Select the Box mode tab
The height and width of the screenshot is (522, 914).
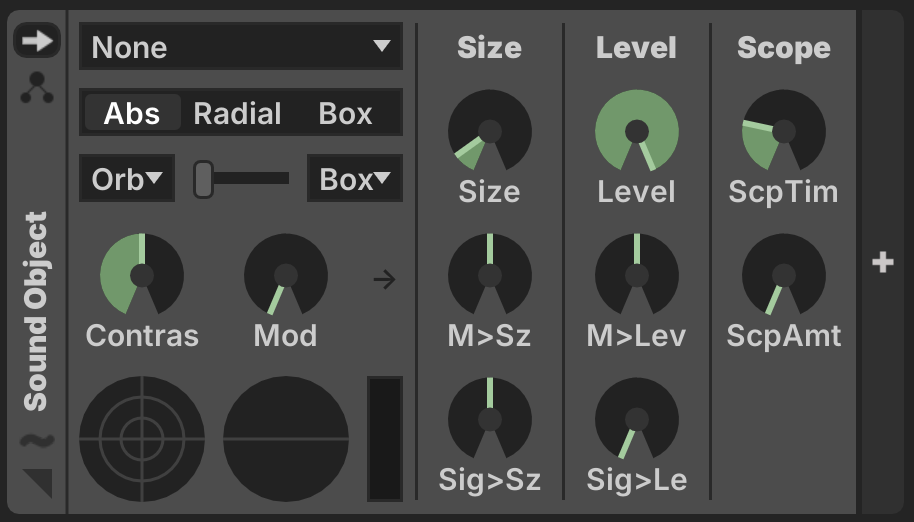tap(345, 113)
